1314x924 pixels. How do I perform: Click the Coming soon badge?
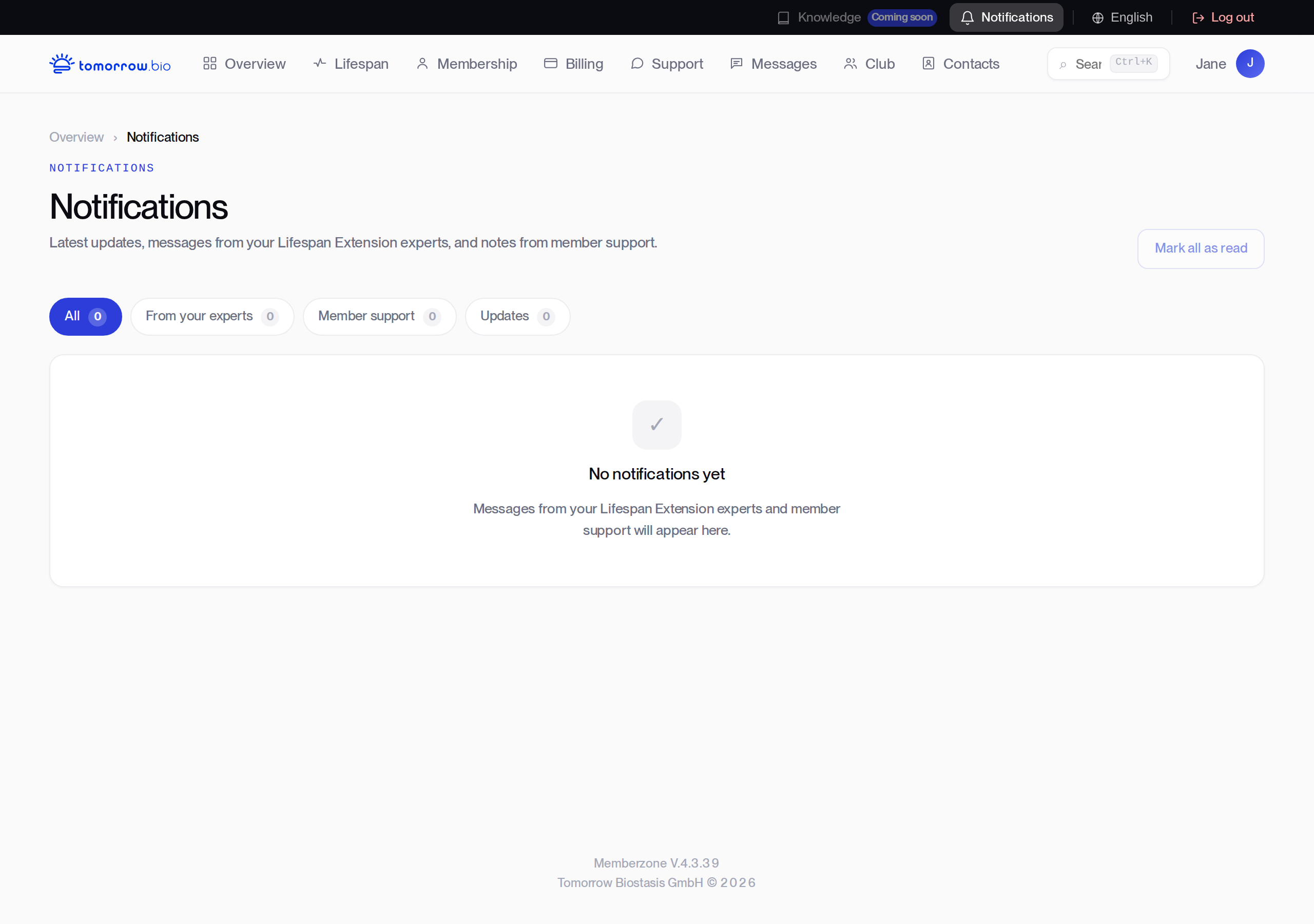[x=902, y=18]
